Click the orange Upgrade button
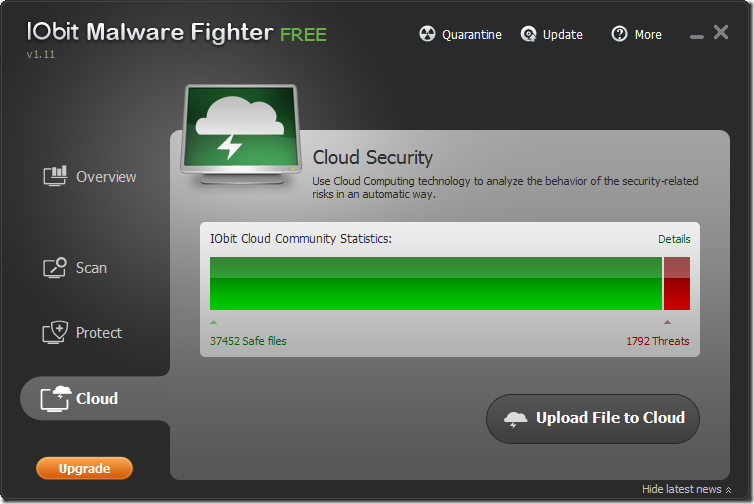Viewport: 754px width, 504px height. point(84,468)
